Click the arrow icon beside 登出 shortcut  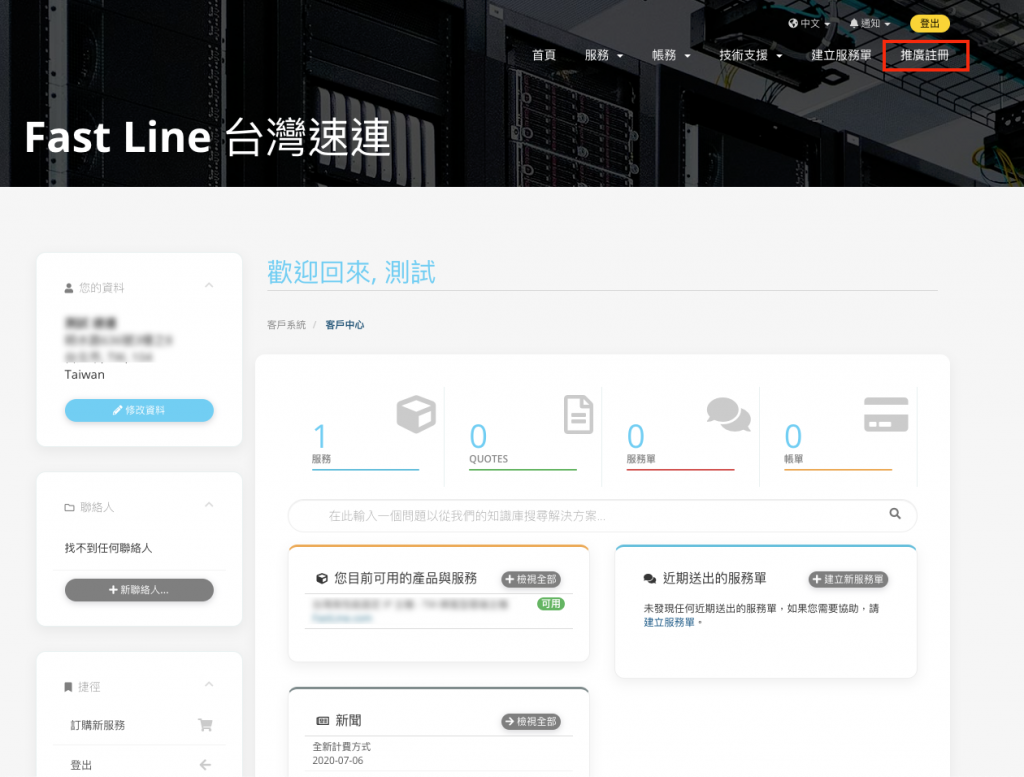click(205, 765)
